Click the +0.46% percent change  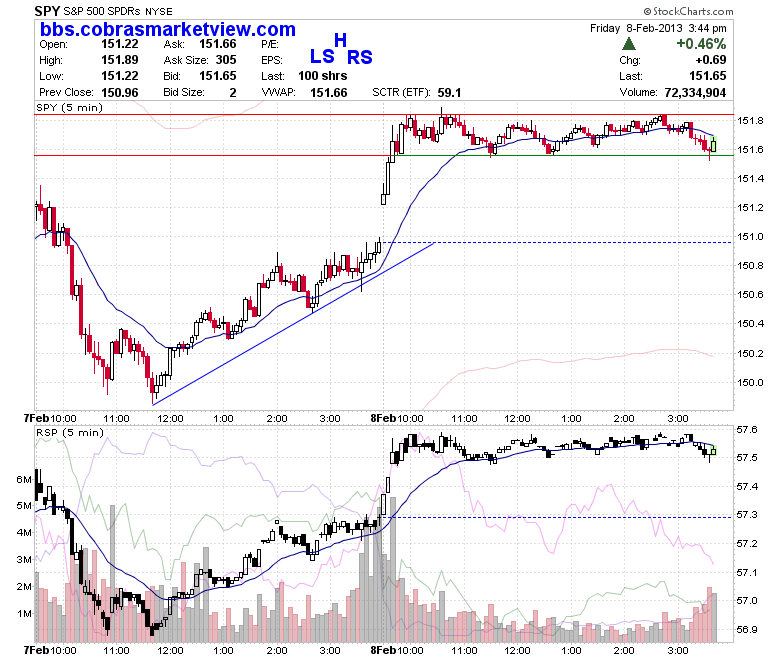click(x=700, y=44)
